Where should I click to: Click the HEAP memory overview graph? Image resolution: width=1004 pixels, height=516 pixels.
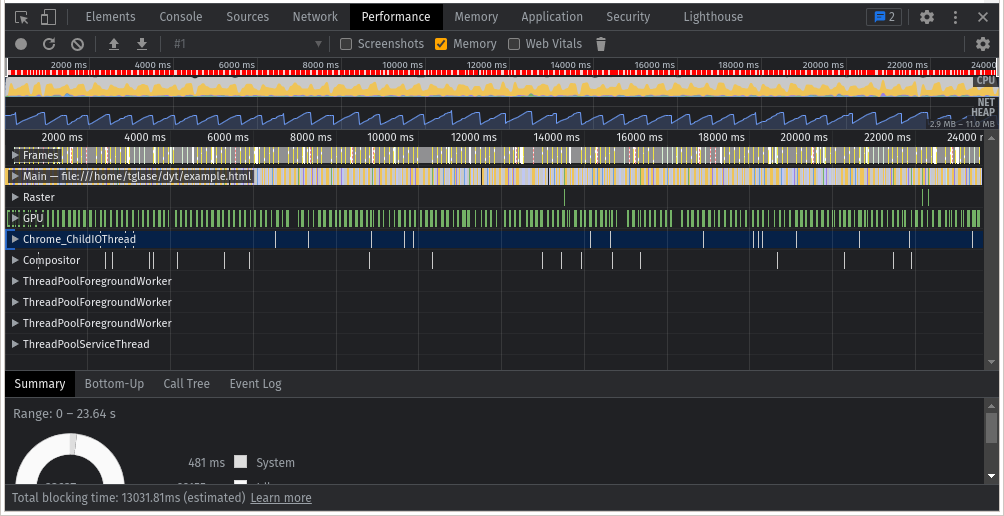[501, 118]
